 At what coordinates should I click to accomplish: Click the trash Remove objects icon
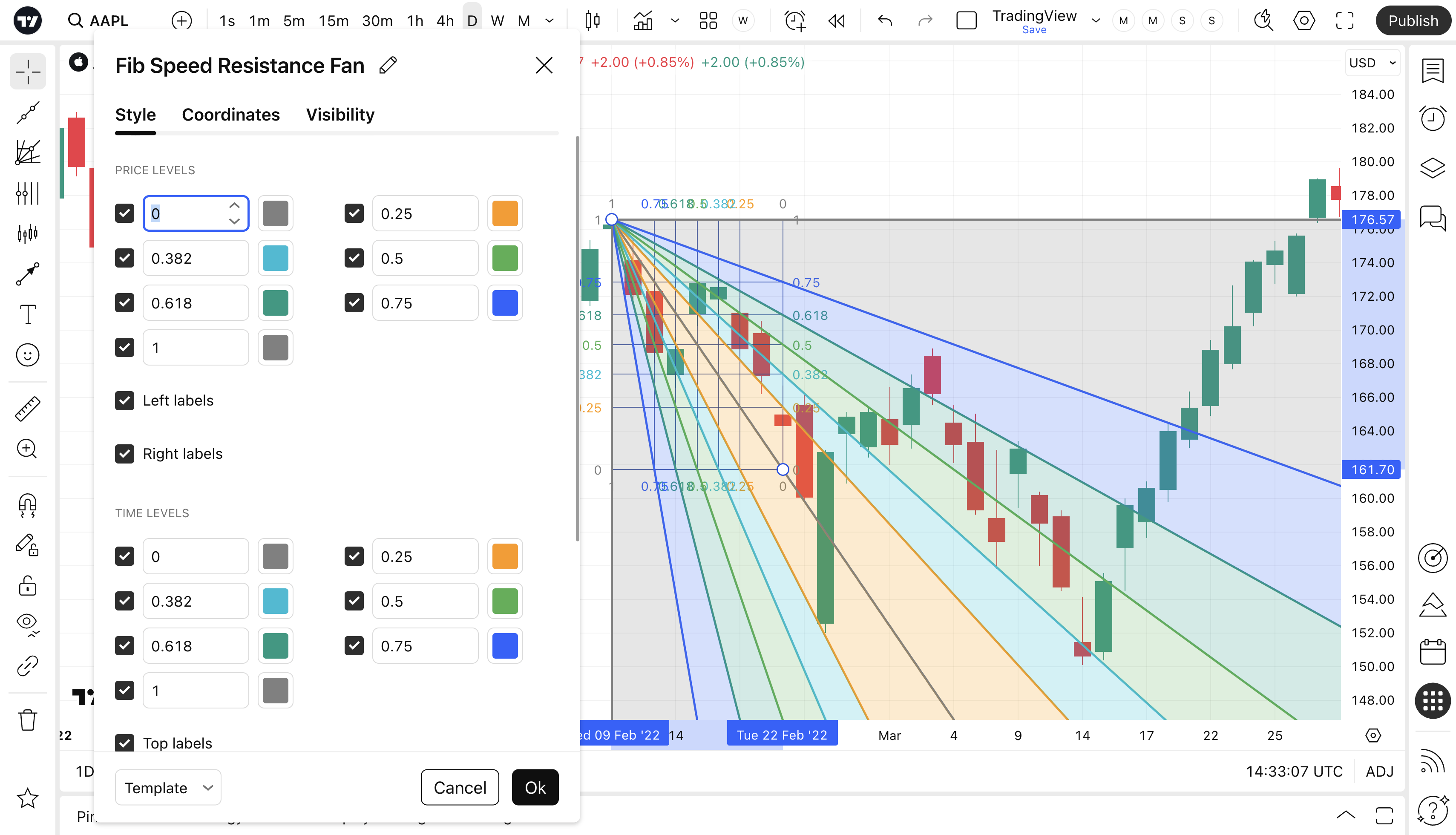point(27,719)
